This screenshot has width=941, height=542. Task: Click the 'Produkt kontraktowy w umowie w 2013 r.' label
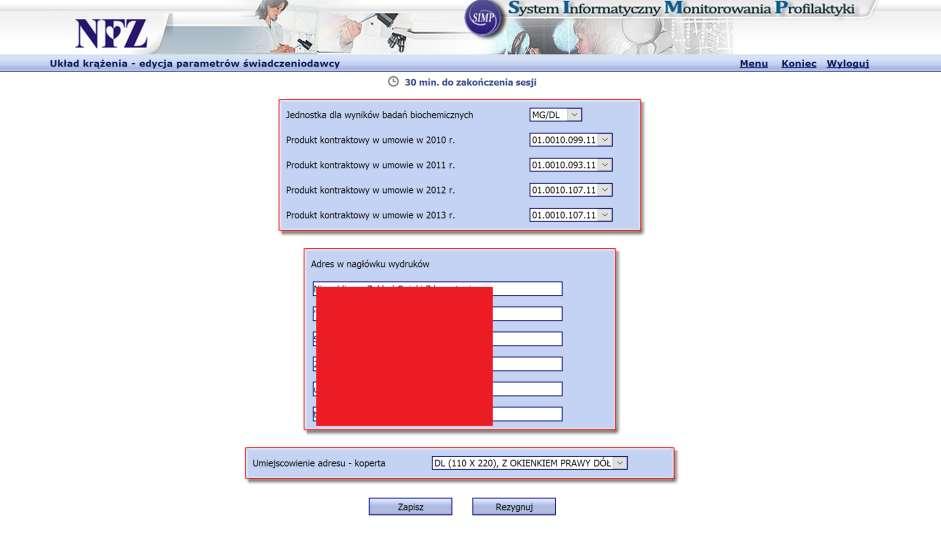pyautogui.click(x=370, y=215)
